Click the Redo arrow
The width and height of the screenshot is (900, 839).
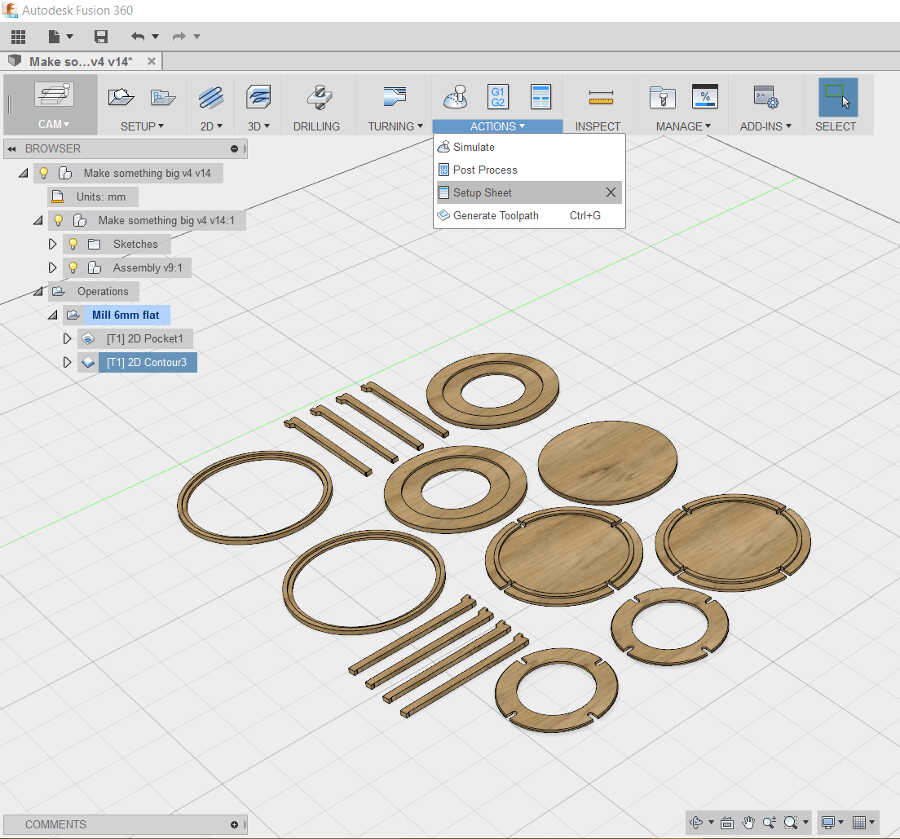(179, 37)
